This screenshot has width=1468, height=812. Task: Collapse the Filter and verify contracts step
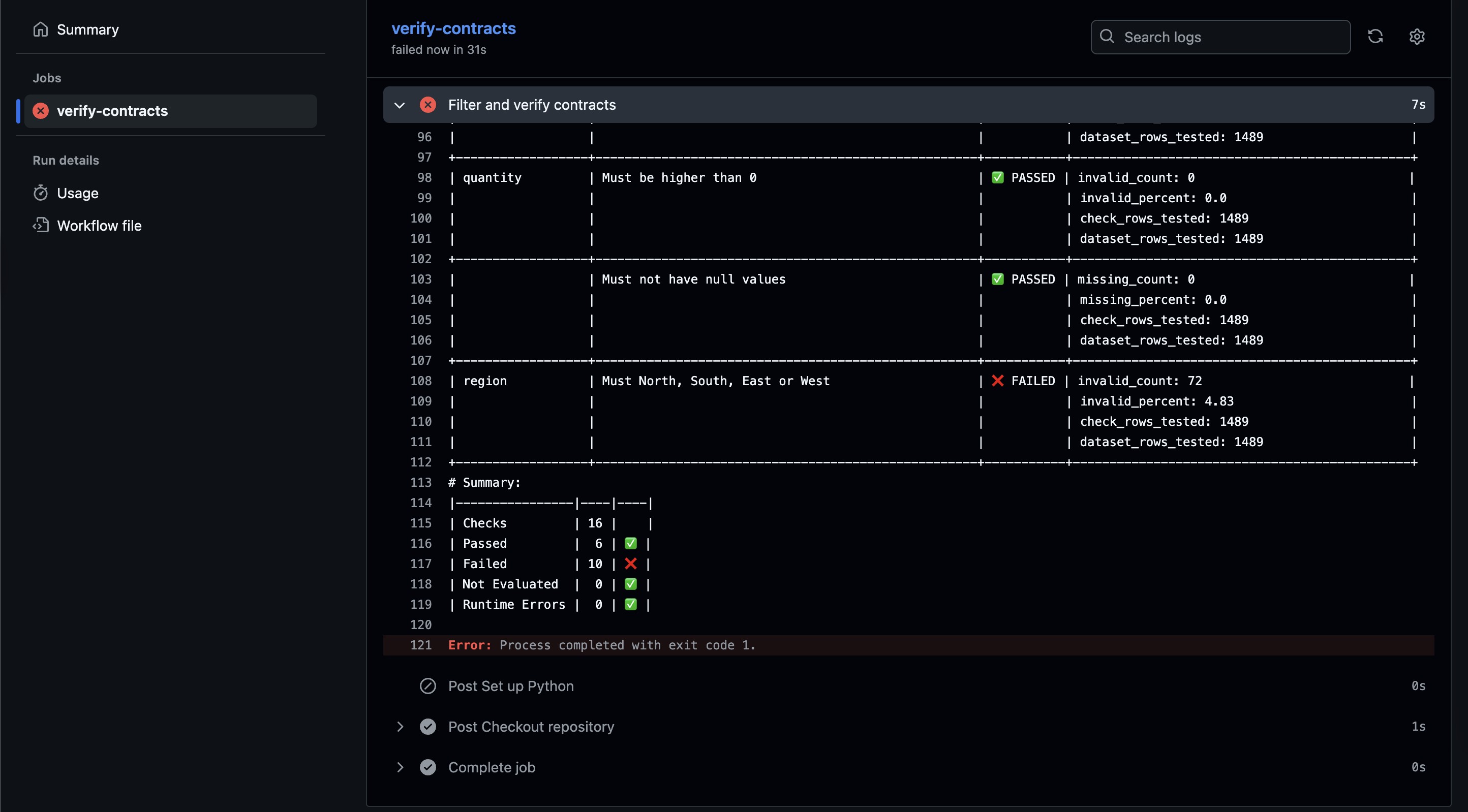coord(400,105)
